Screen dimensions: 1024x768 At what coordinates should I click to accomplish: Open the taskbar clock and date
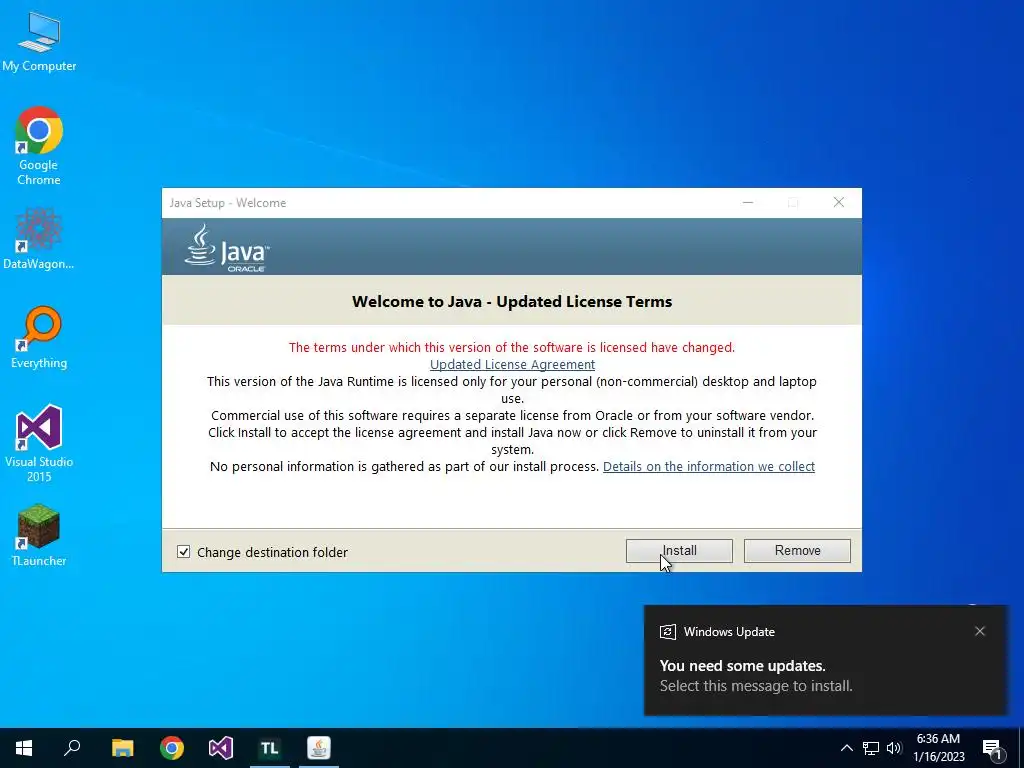[938, 748]
